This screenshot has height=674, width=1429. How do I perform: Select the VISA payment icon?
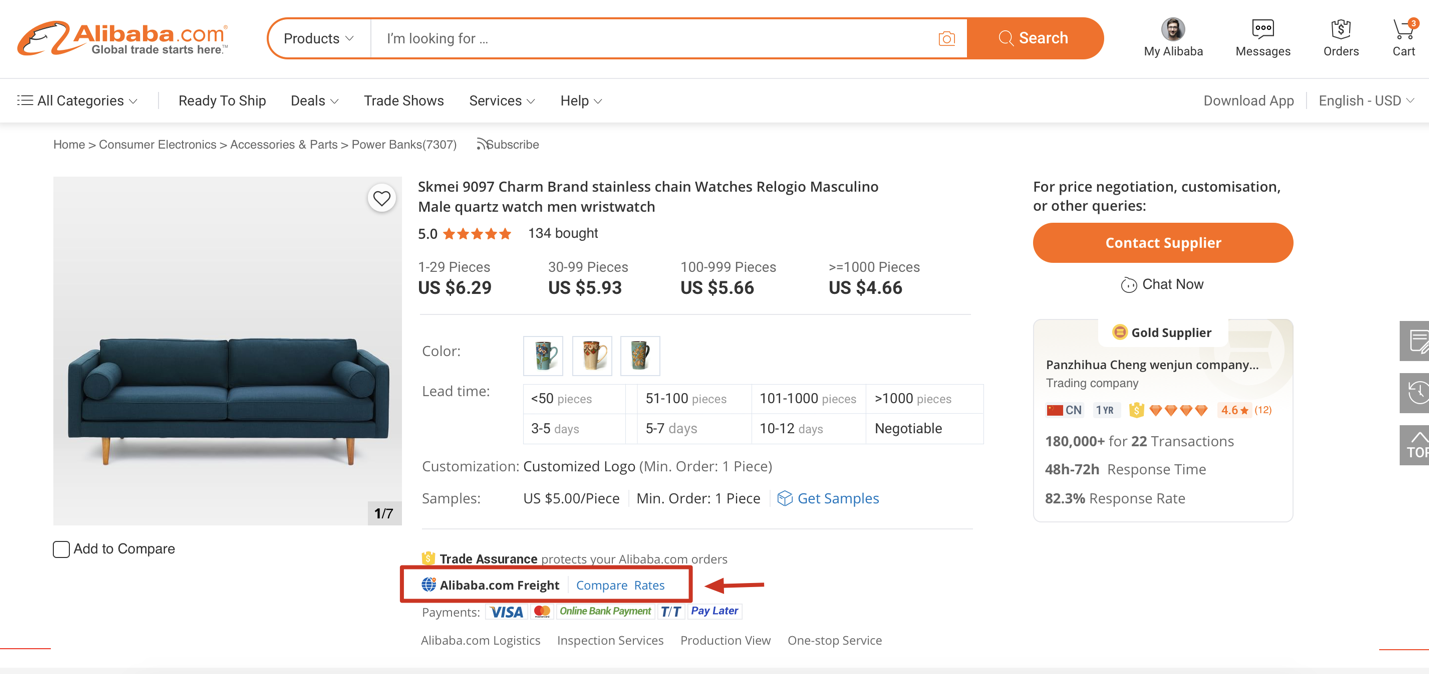(507, 612)
